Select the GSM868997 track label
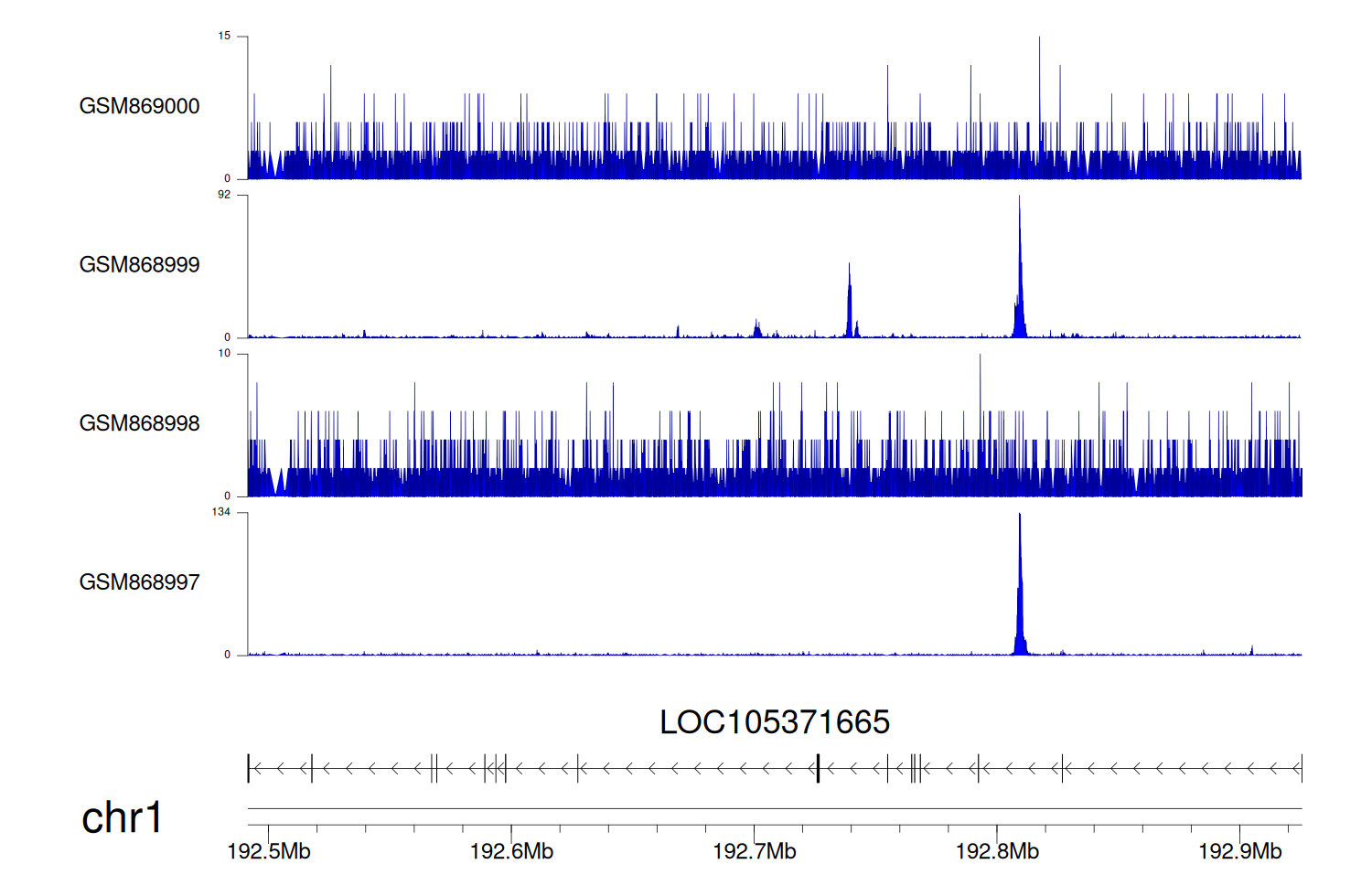 click(139, 582)
